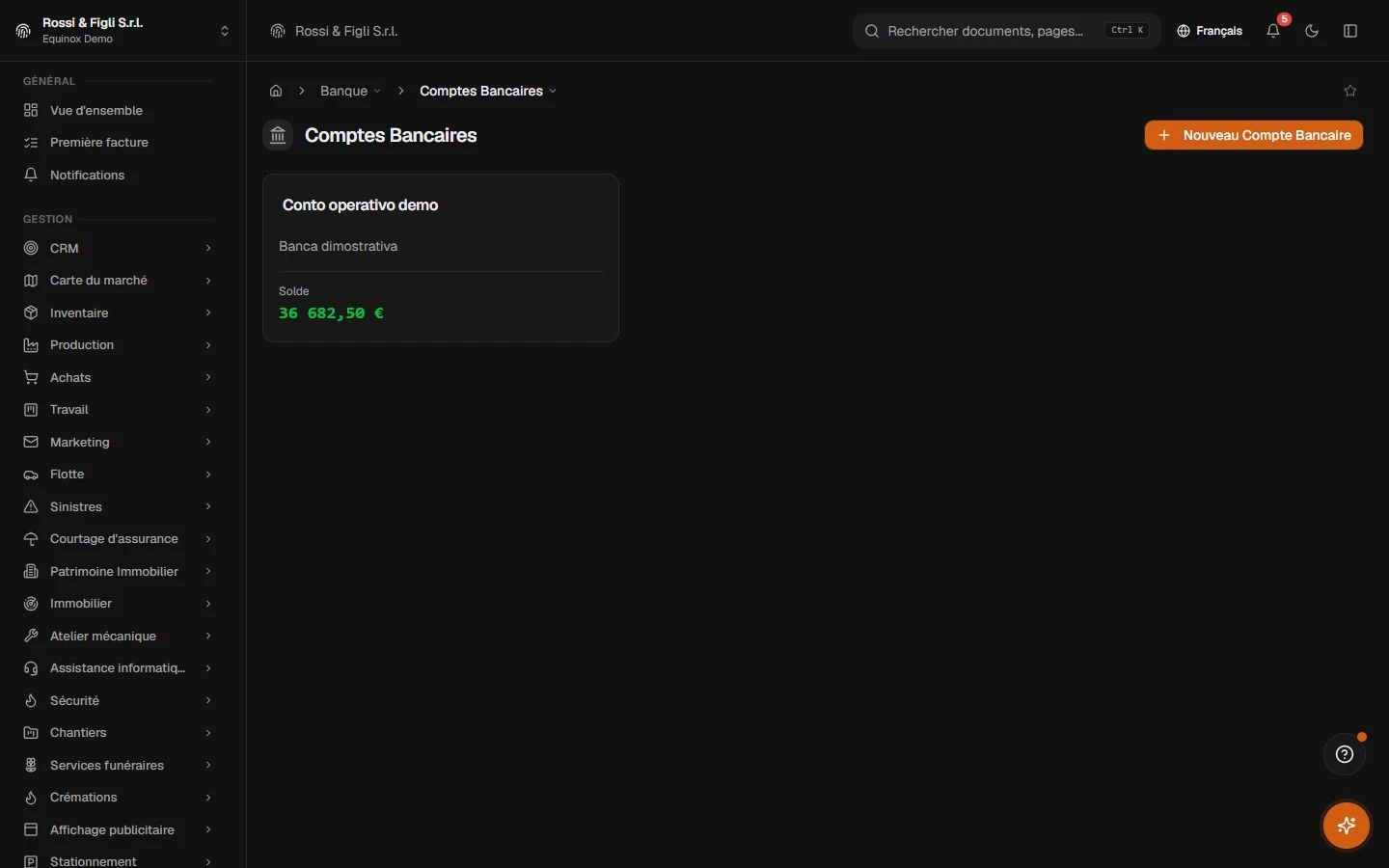Open the help question mark button
Viewport: 1389px width, 868px height.
point(1345,754)
